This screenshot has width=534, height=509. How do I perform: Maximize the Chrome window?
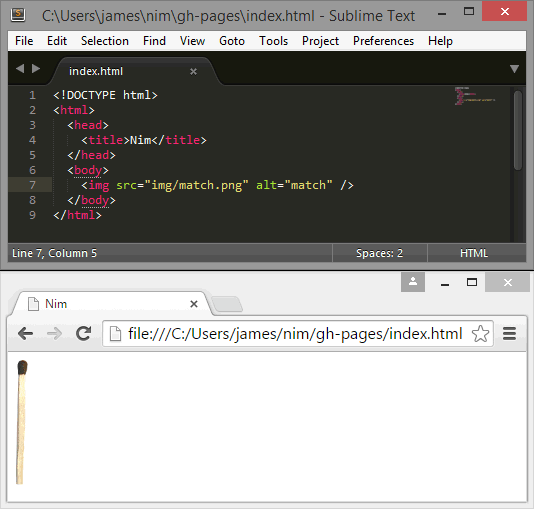[472, 282]
